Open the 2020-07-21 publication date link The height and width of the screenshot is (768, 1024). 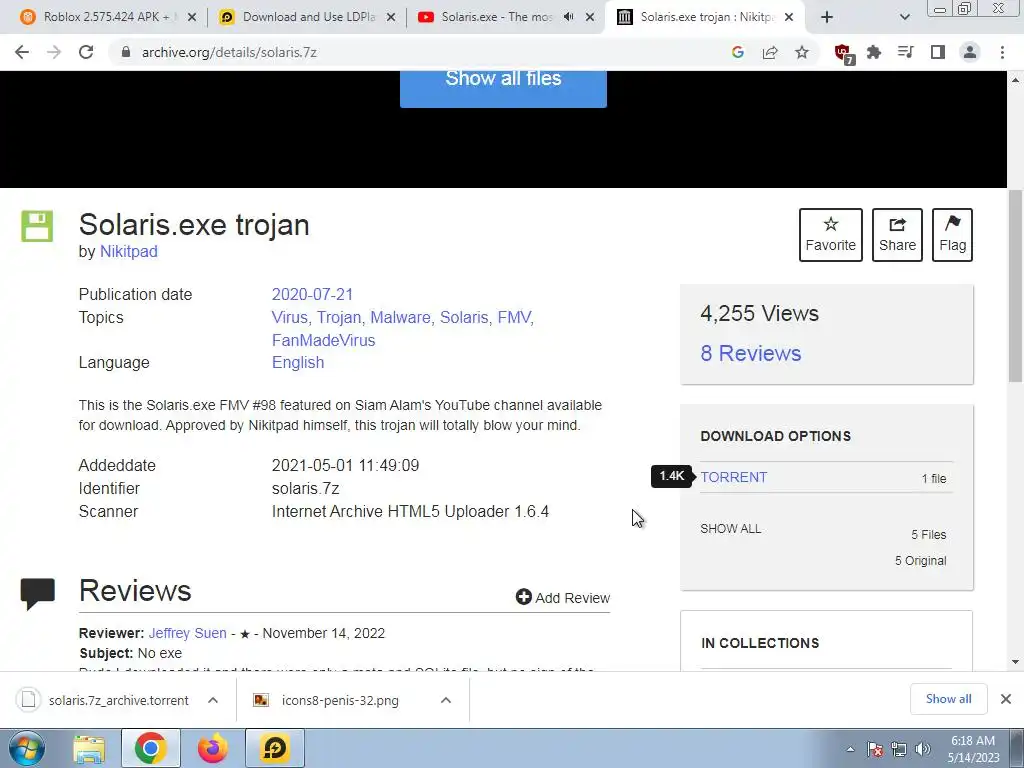[312, 295]
